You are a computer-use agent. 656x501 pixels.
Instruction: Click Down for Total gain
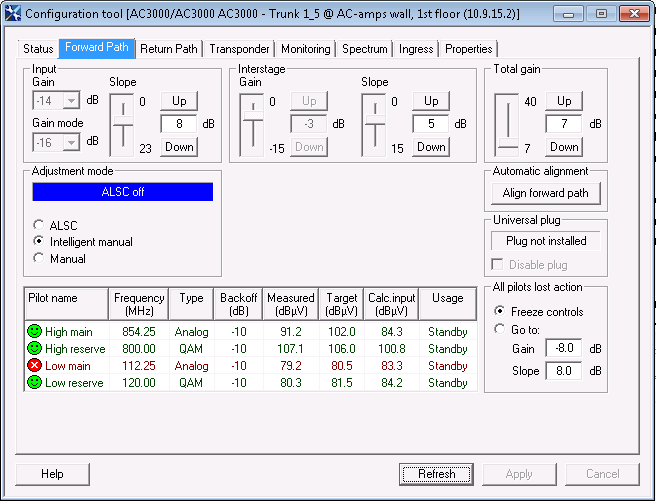pos(564,147)
